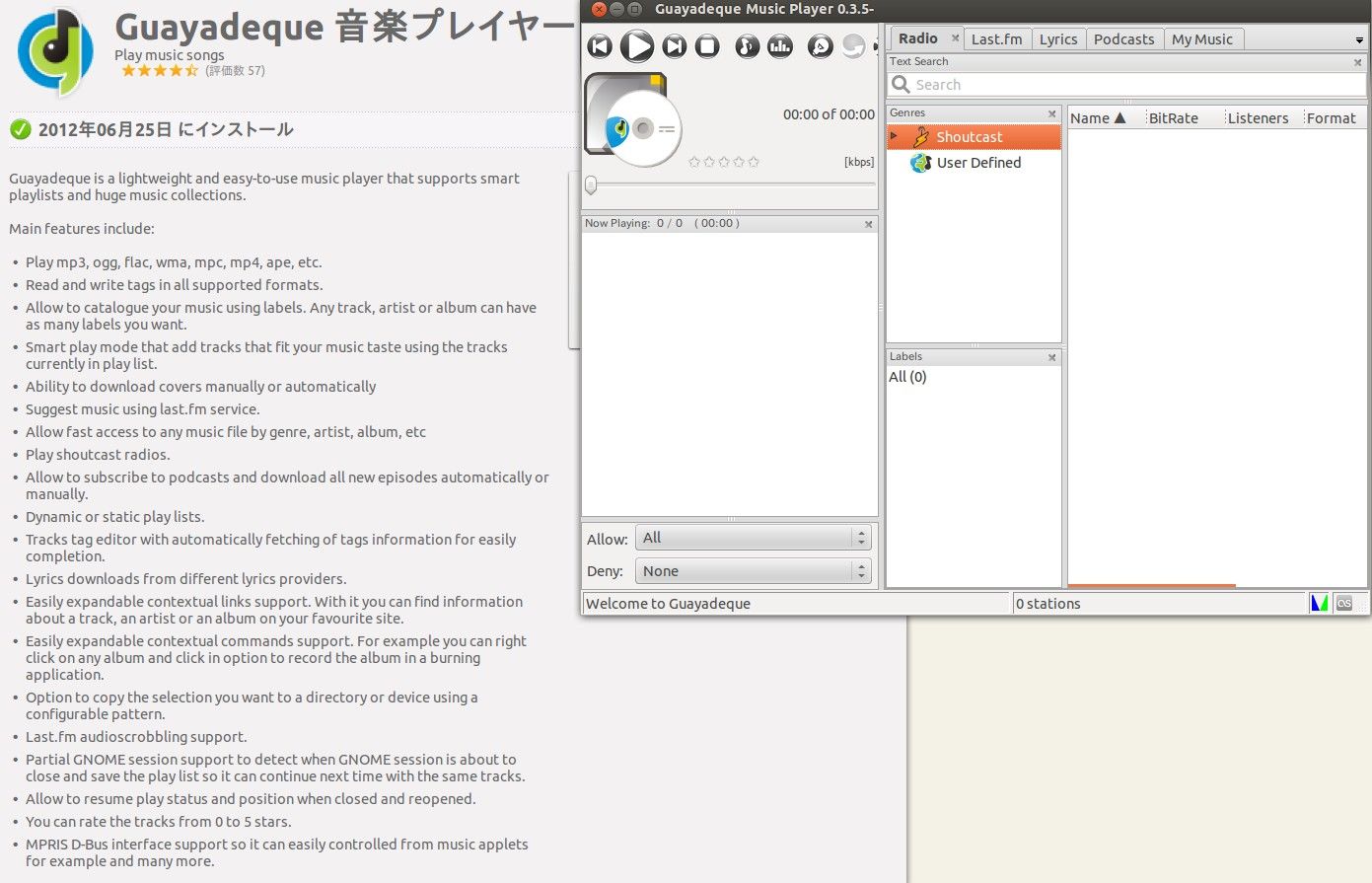
Task: Click the playback position slider handle
Action: point(591,184)
